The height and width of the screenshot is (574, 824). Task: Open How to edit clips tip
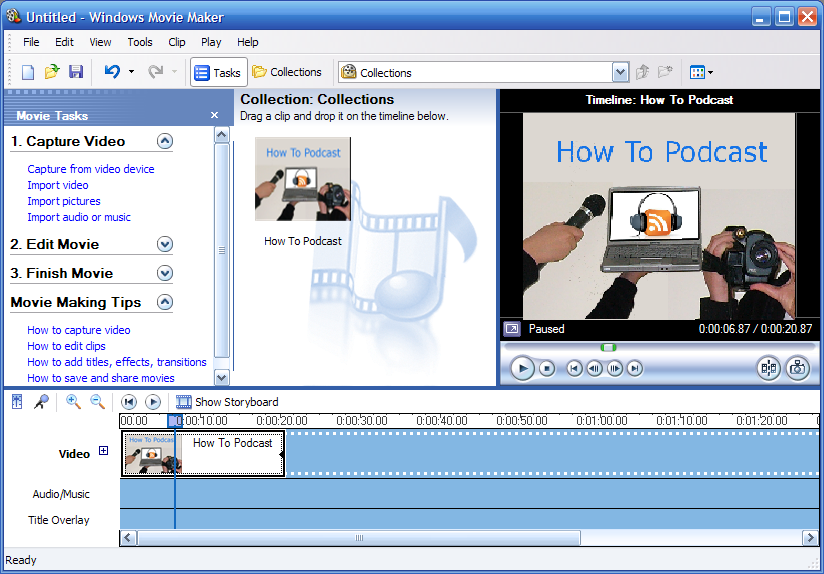point(66,346)
